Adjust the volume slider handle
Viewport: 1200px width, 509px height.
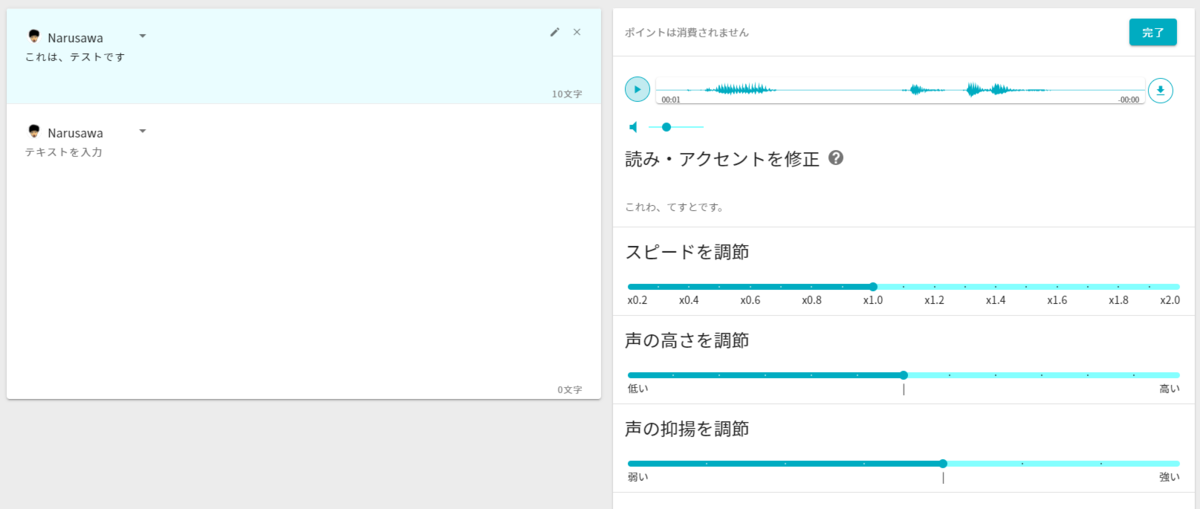point(667,127)
